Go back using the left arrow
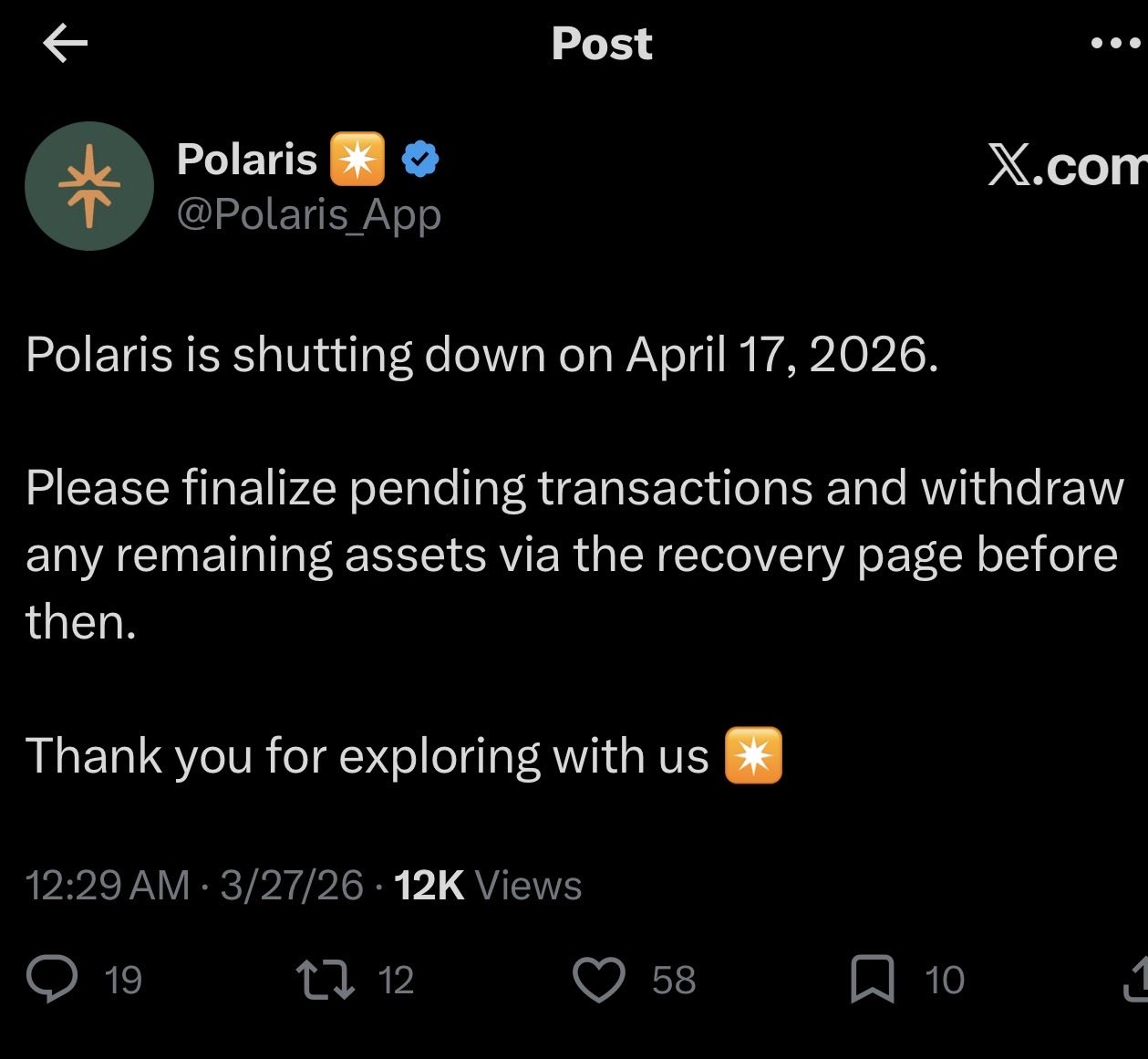This screenshot has width=1148, height=1059. 66,45
